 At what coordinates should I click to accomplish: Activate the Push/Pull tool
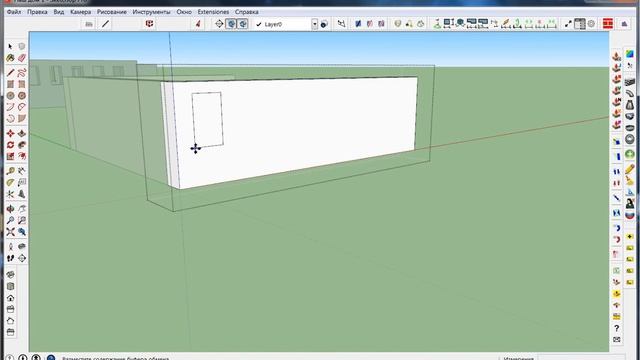click(x=22, y=133)
